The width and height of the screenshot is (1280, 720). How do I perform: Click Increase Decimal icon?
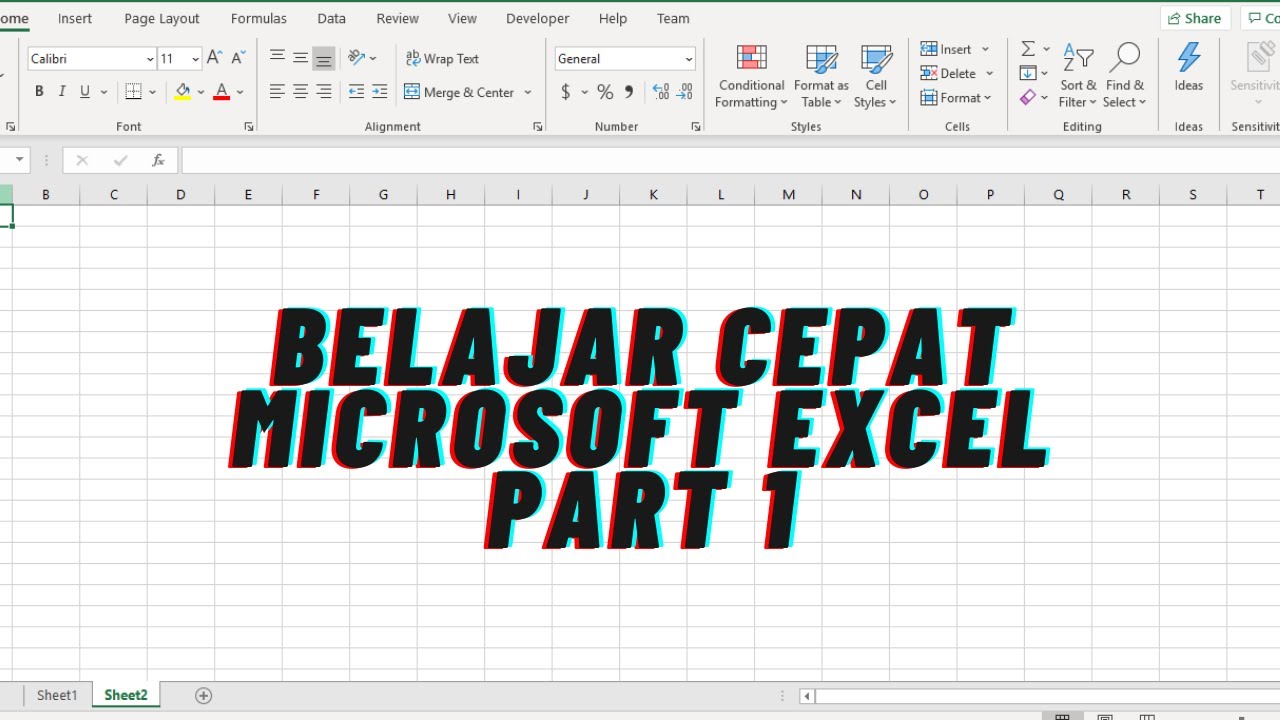pyautogui.click(x=661, y=92)
